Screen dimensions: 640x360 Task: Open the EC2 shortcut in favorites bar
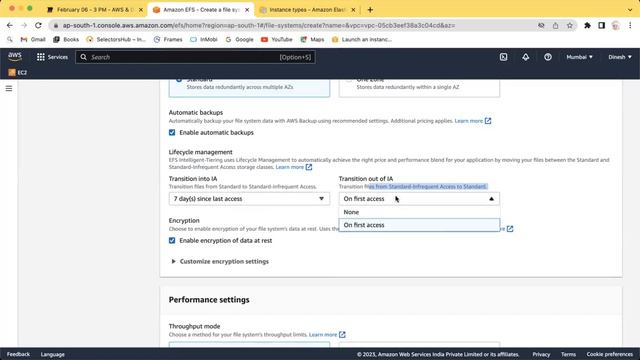[18, 72]
